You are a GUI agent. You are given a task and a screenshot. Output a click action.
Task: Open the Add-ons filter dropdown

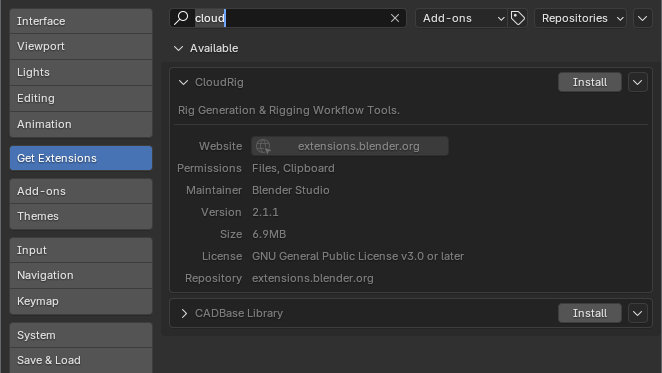[462, 18]
